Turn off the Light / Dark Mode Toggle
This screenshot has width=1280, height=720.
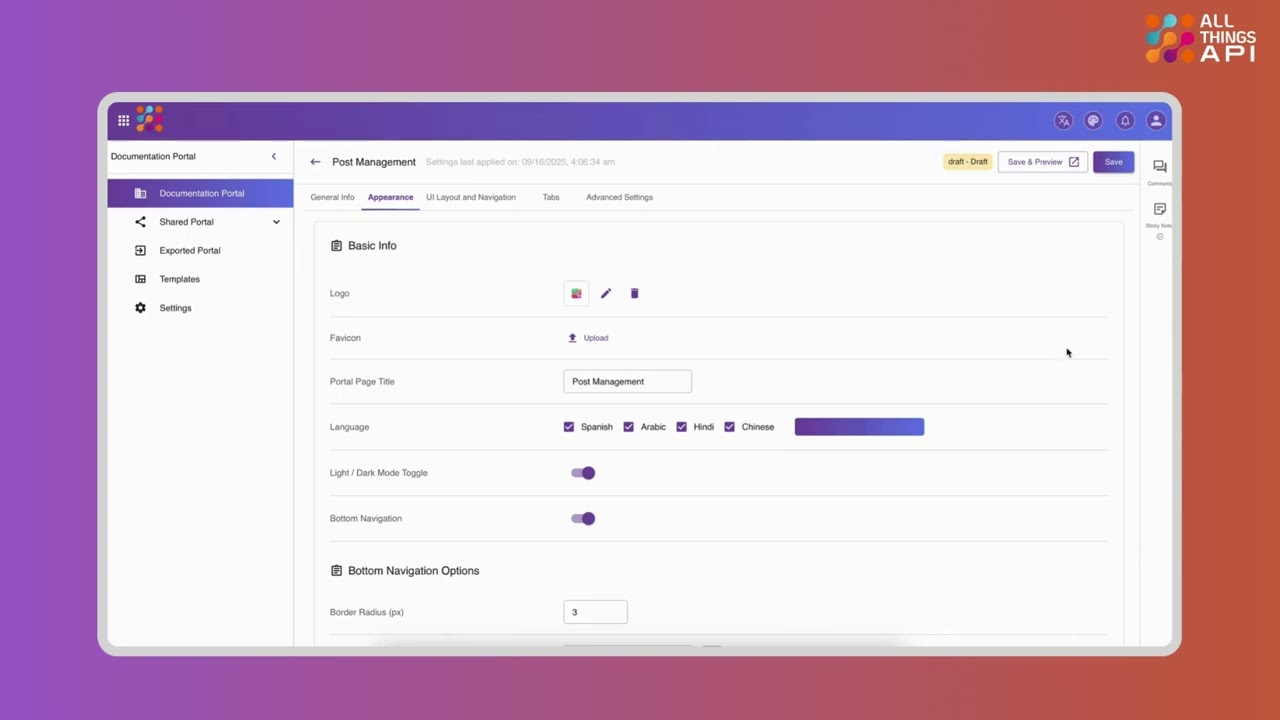pos(583,473)
